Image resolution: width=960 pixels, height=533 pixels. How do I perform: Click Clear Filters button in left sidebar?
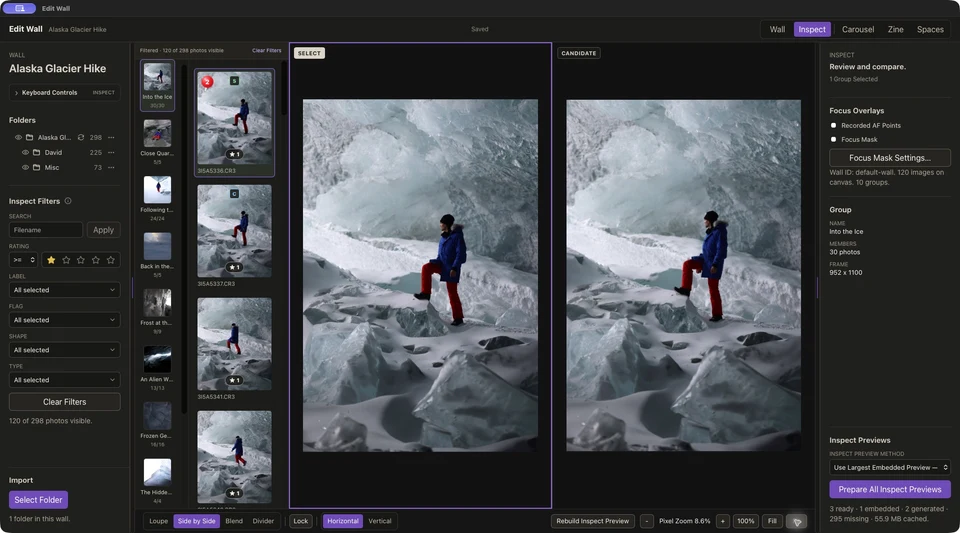[x=64, y=402]
